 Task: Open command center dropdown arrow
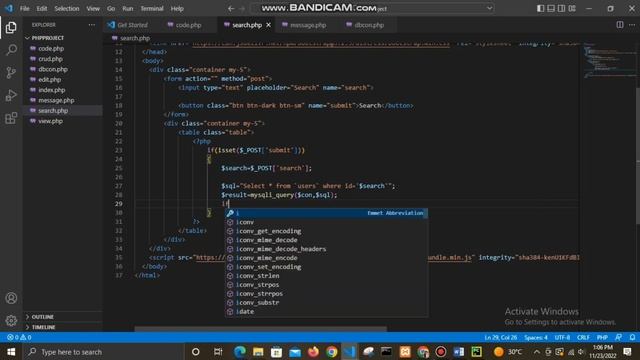[x=489, y=8]
